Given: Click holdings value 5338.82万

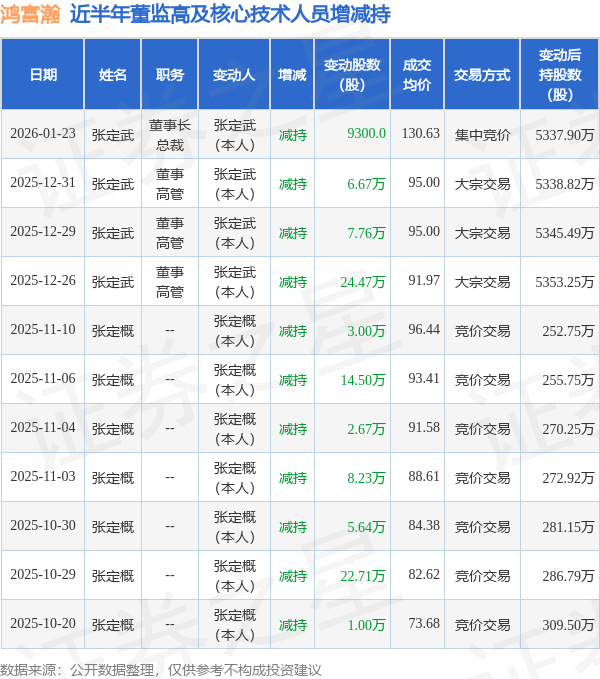Looking at the screenshot, I should [x=565, y=184].
